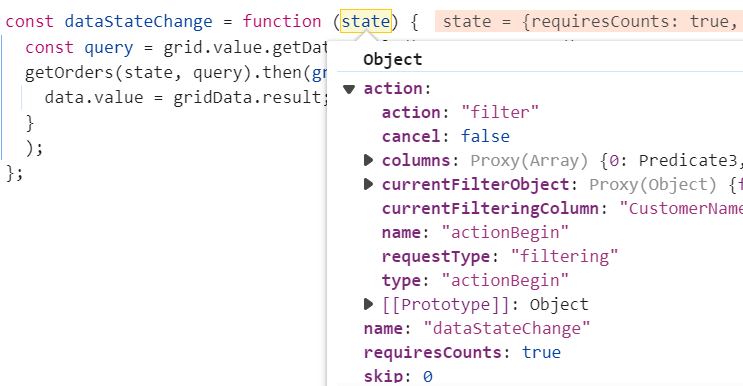743x386 pixels.
Task: Click the requiresCounts true property
Action: [462, 352]
